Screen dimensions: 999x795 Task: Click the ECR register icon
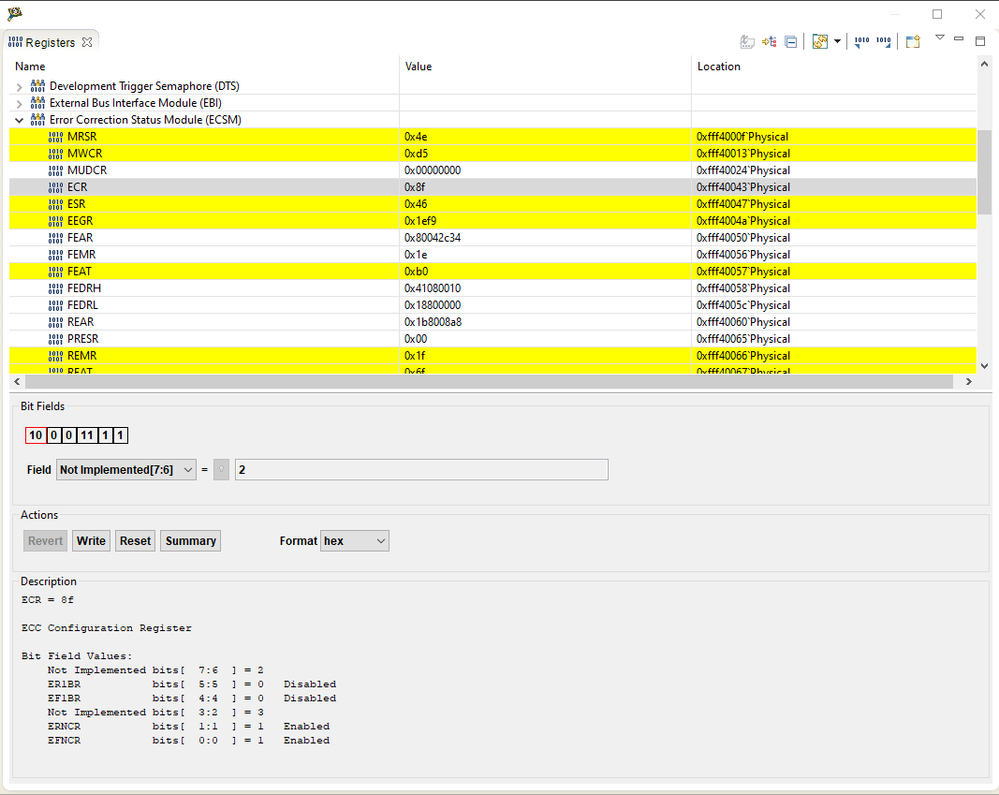pyautogui.click(x=55, y=187)
